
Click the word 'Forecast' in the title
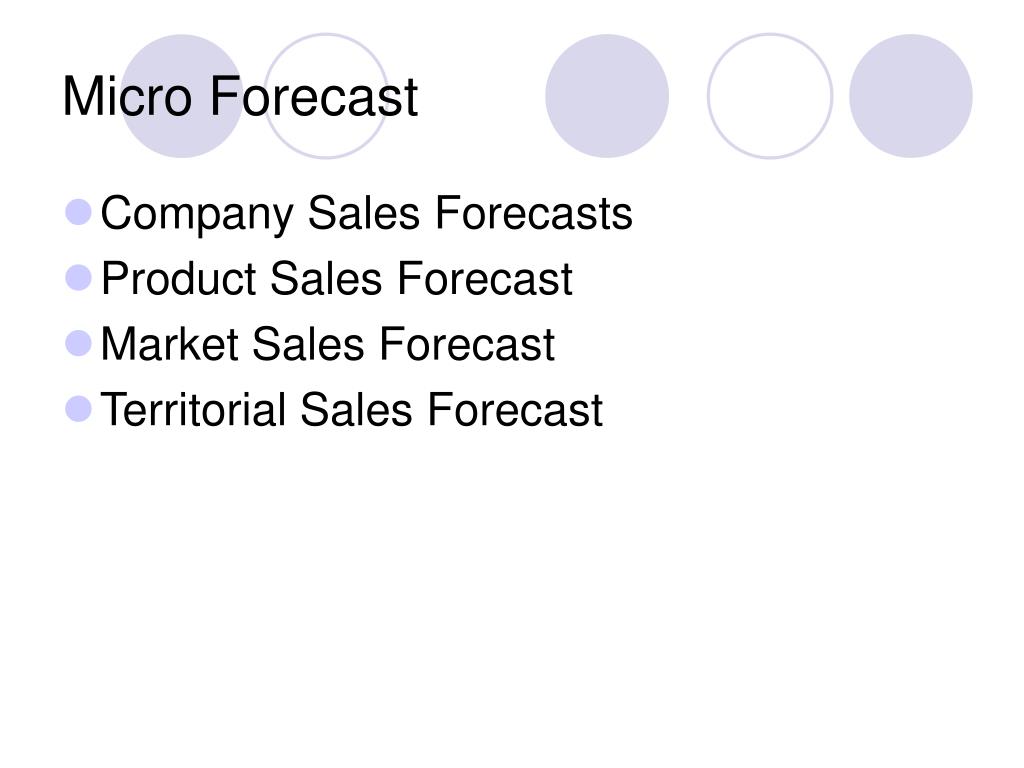pyautogui.click(x=313, y=97)
